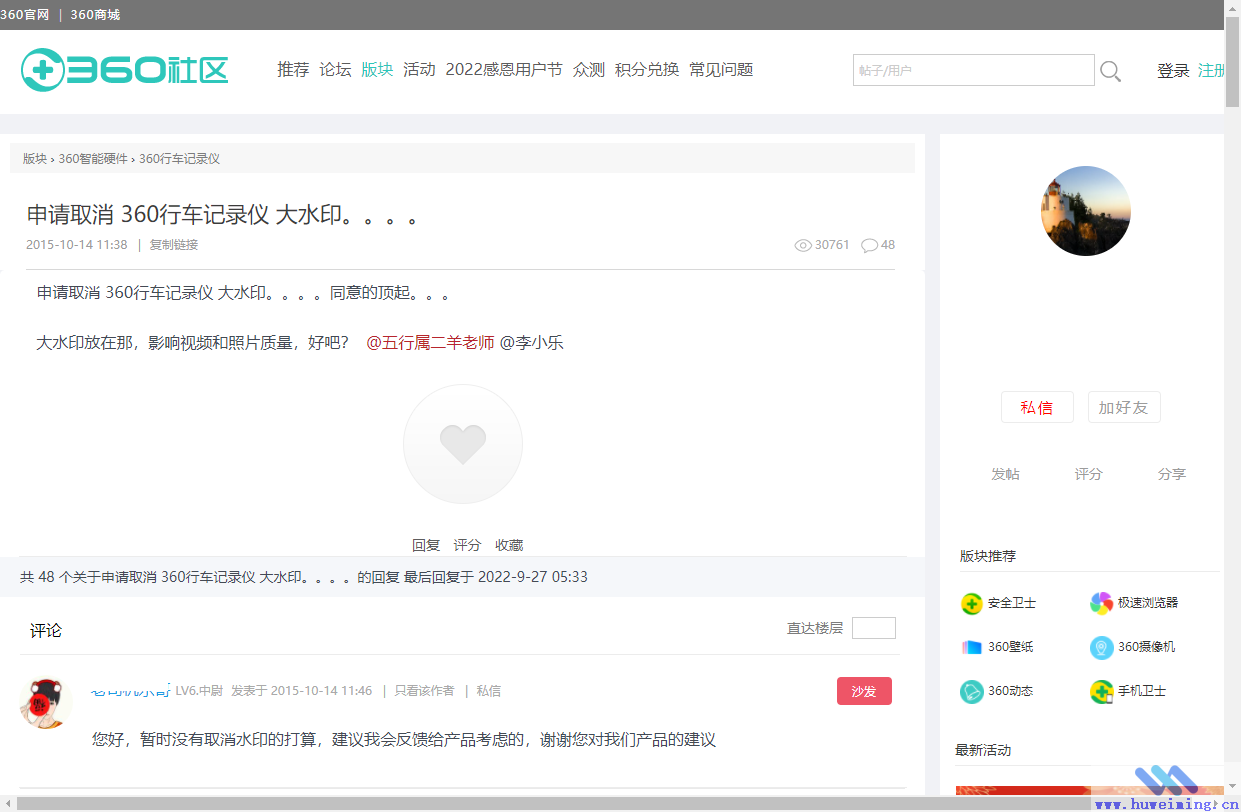Select the sidebar 评分 tab

1088,474
